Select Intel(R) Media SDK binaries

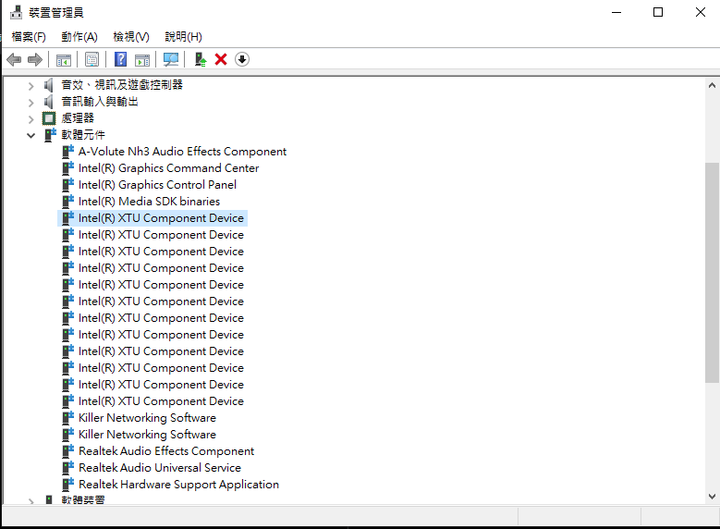pyautogui.click(x=149, y=201)
